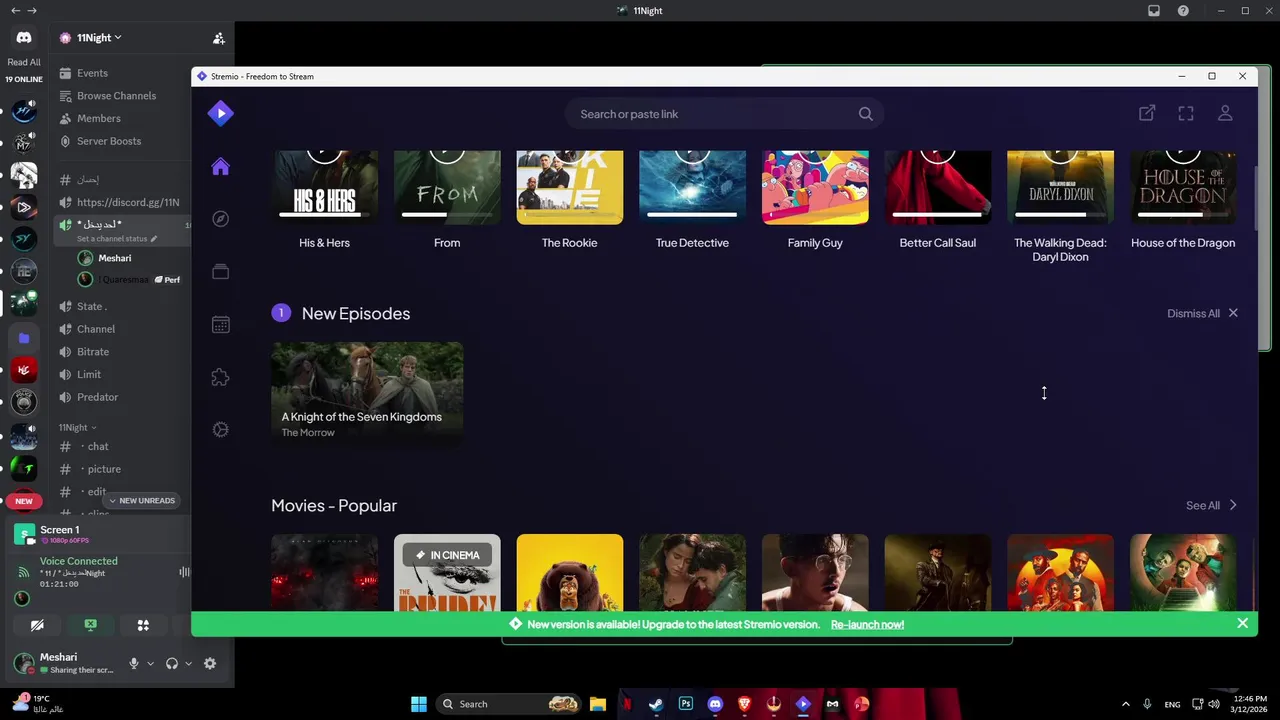Click the True Detective progress bar

click(x=692, y=214)
